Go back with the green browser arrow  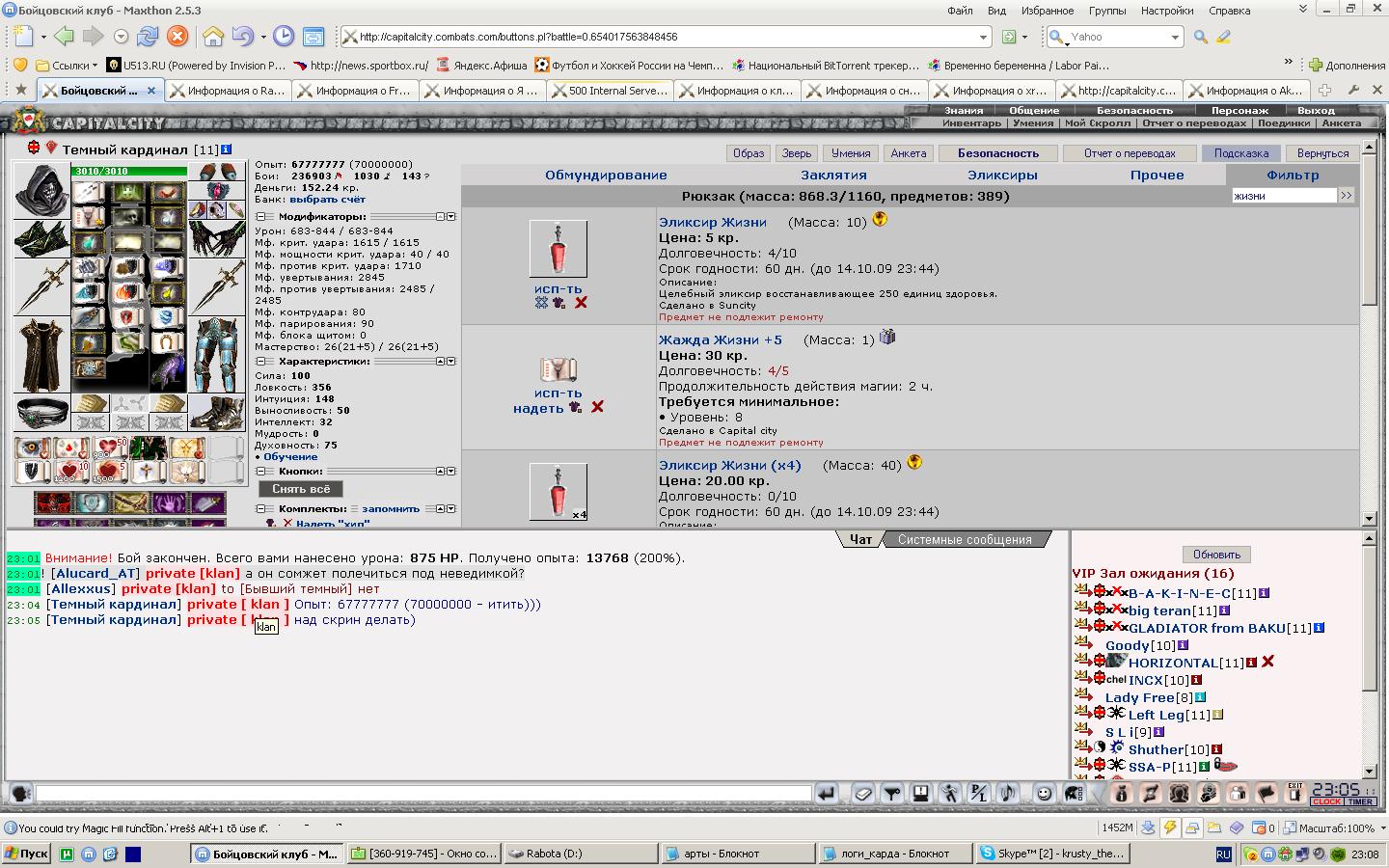pyautogui.click(x=65, y=37)
